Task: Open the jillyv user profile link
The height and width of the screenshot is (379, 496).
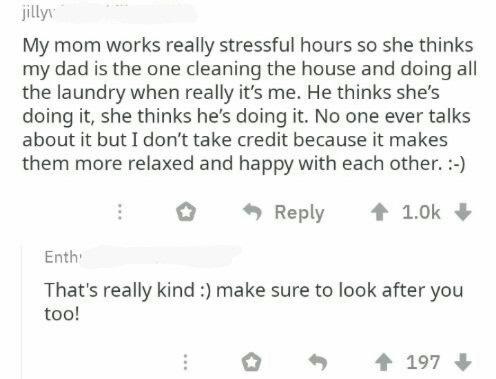Action: click(x=36, y=15)
